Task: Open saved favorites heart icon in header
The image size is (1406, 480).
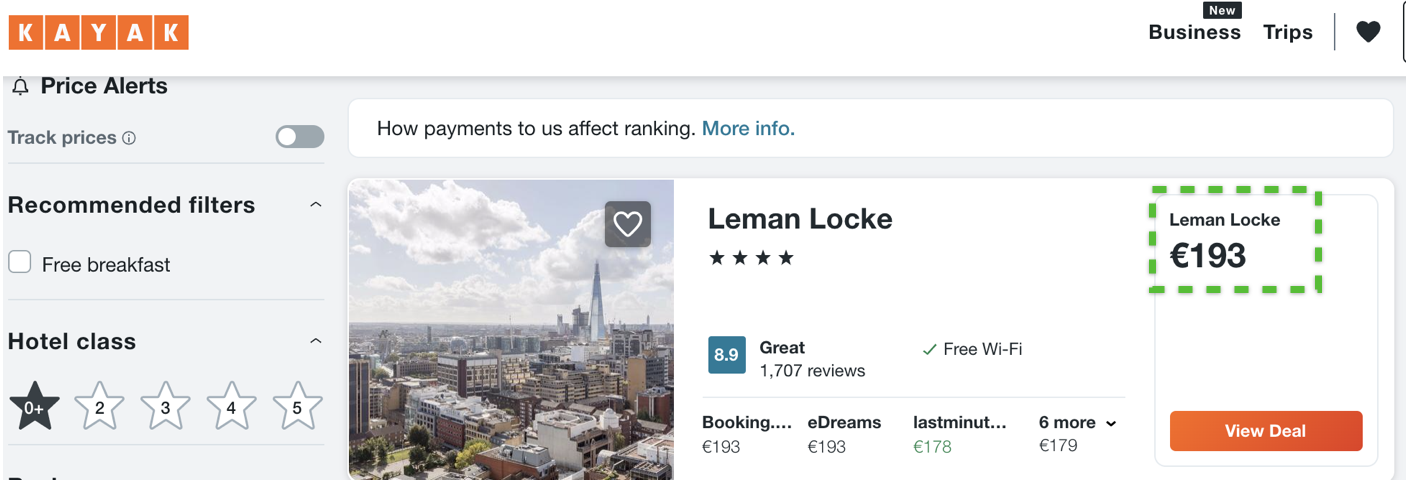Action: pyautogui.click(x=1368, y=32)
